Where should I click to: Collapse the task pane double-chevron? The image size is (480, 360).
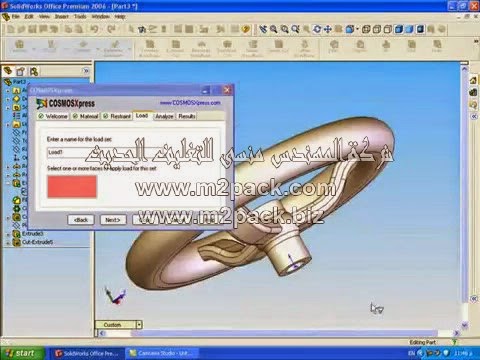click(x=474, y=117)
